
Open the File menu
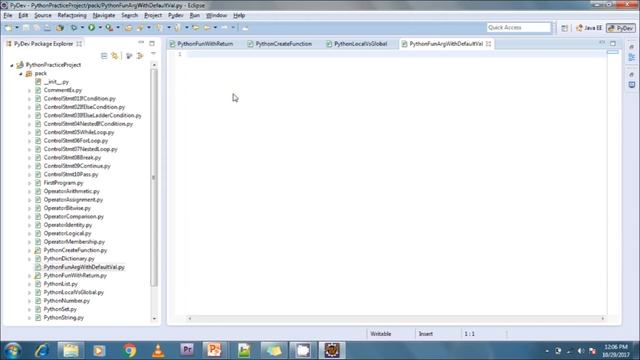pos(8,16)
